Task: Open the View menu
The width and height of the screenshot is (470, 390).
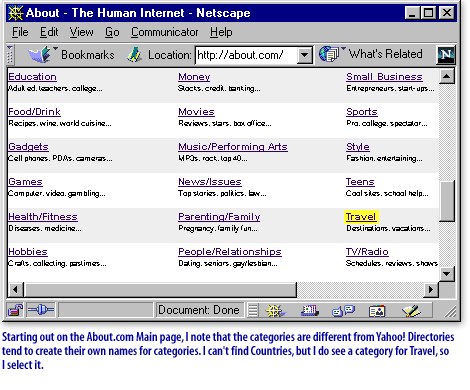Action: point(82,32)
